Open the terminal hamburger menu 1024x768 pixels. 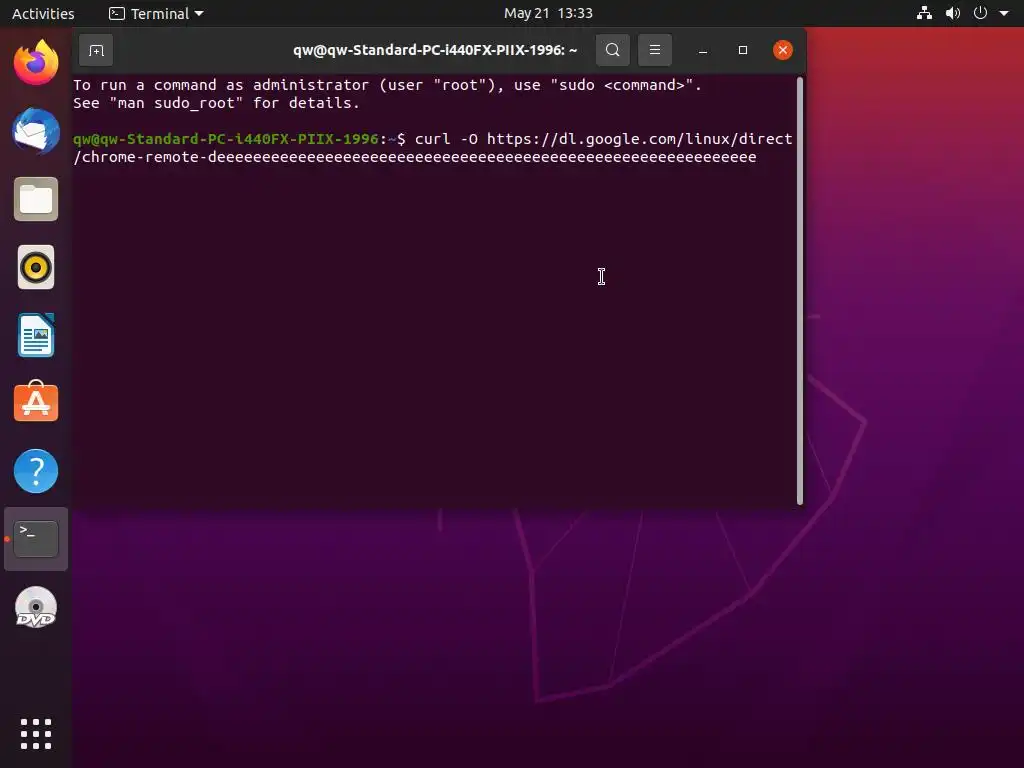(654, 50)
